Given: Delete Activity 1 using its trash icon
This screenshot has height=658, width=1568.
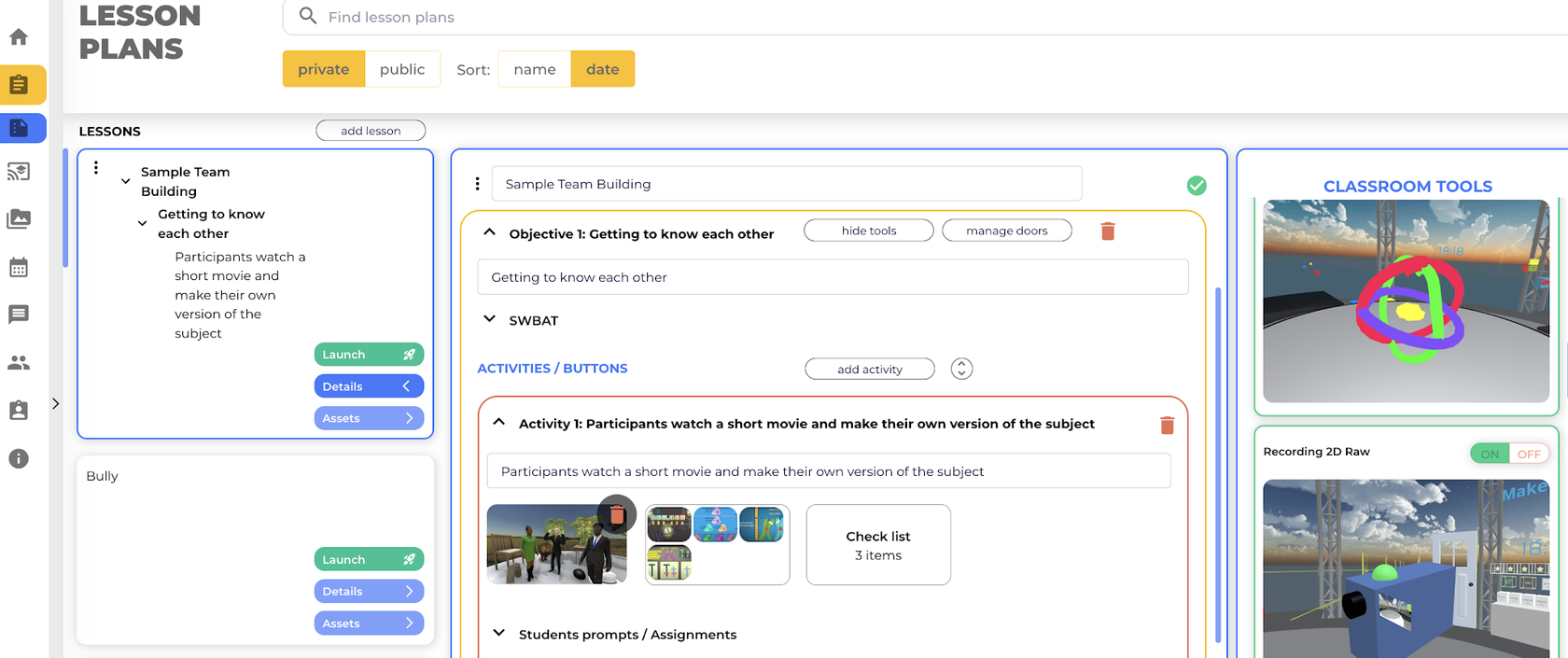Looking at the screenshot, I should [x=1167, y=426].
